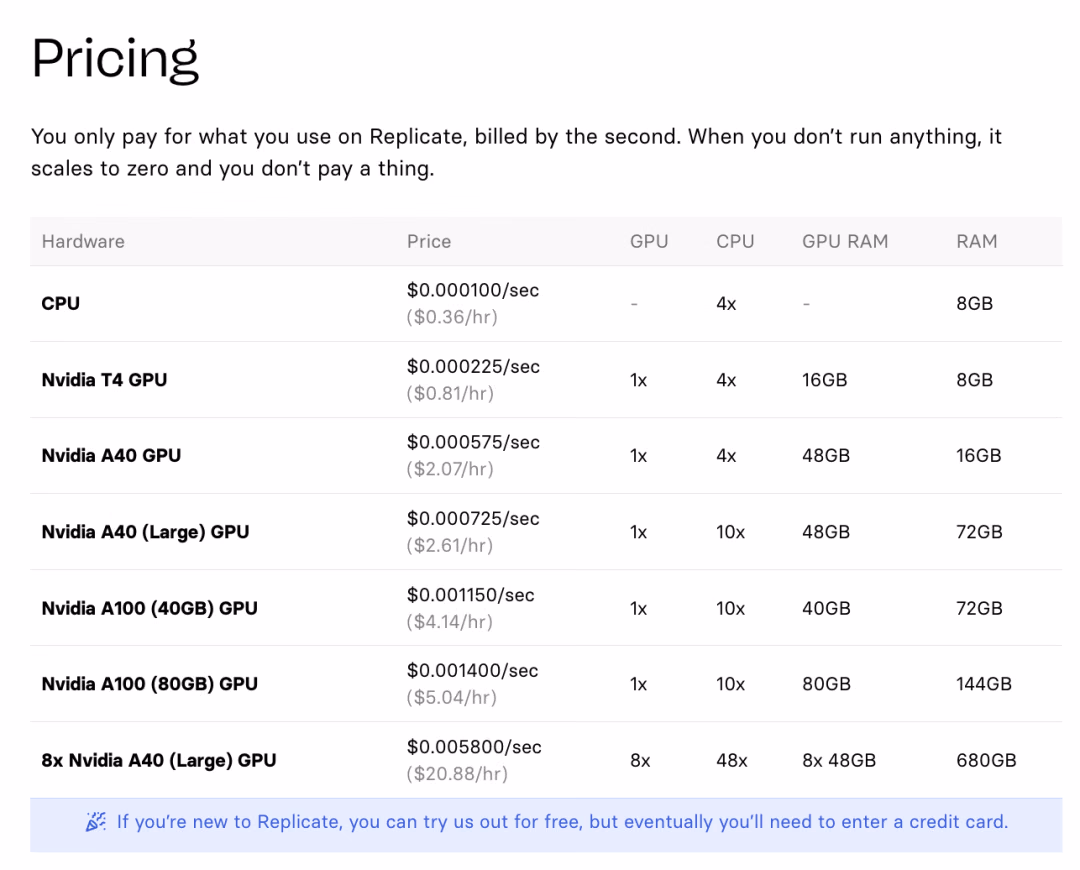Select the ($2.61/hr) hourly rate
1080x870 pixels.
pyautogui.click(x=450, y=546)
